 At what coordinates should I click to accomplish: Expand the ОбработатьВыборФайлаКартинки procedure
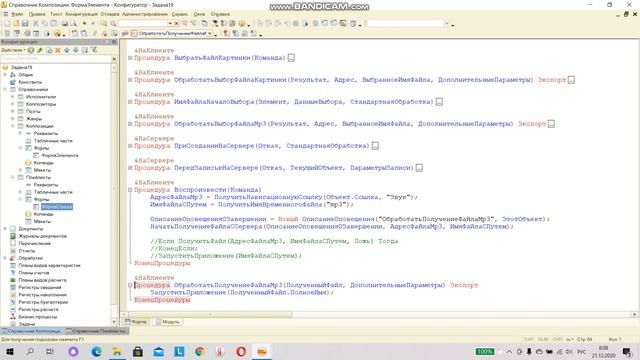(130, 80)
